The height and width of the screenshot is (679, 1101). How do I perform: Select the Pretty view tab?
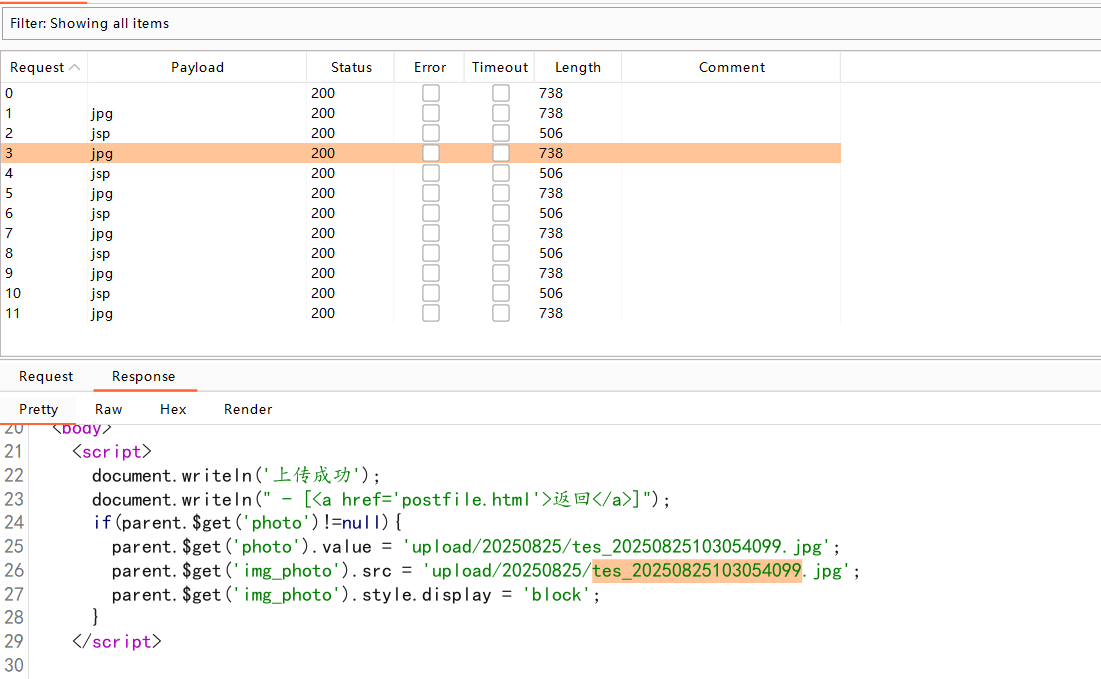click(39, 409)
